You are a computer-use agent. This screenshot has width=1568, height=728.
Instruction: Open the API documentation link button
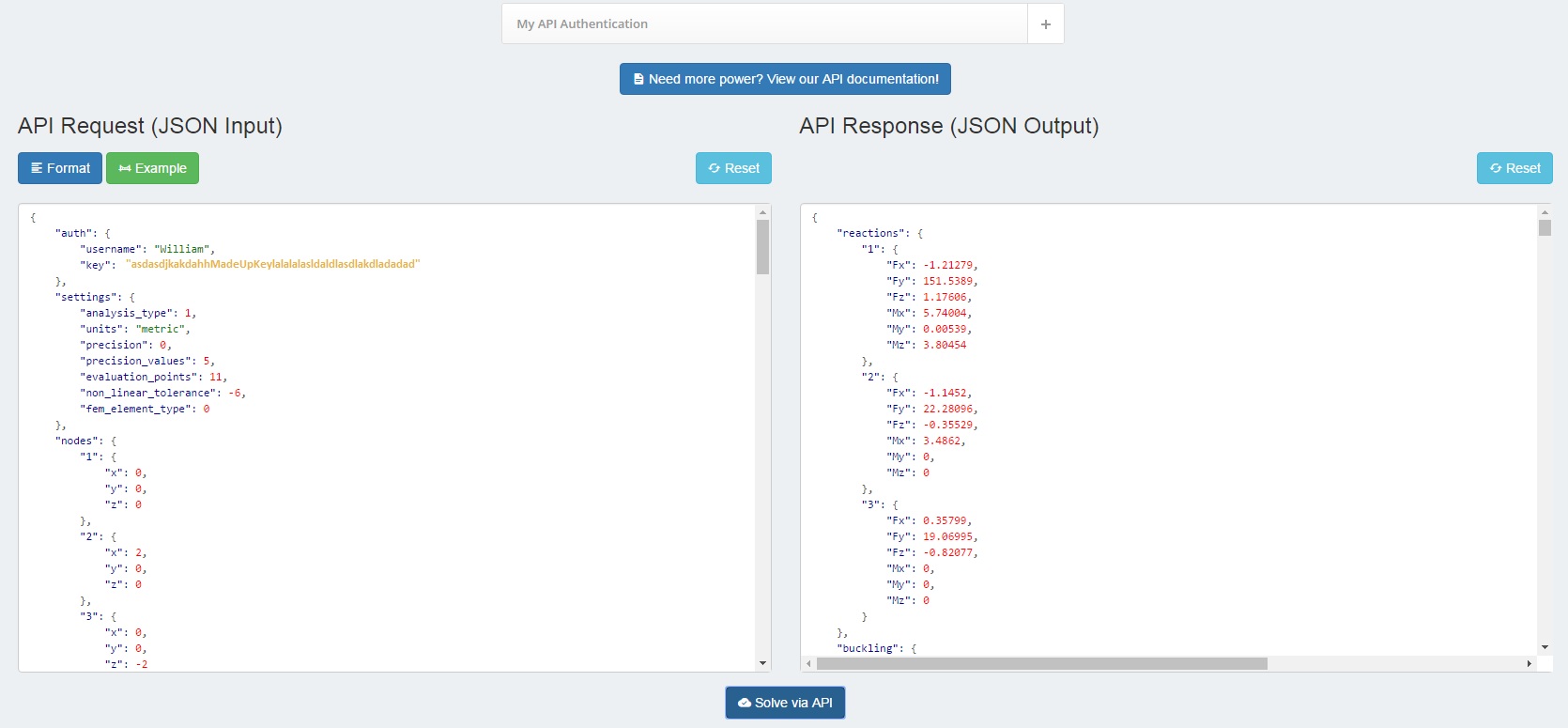click(785, 79)
